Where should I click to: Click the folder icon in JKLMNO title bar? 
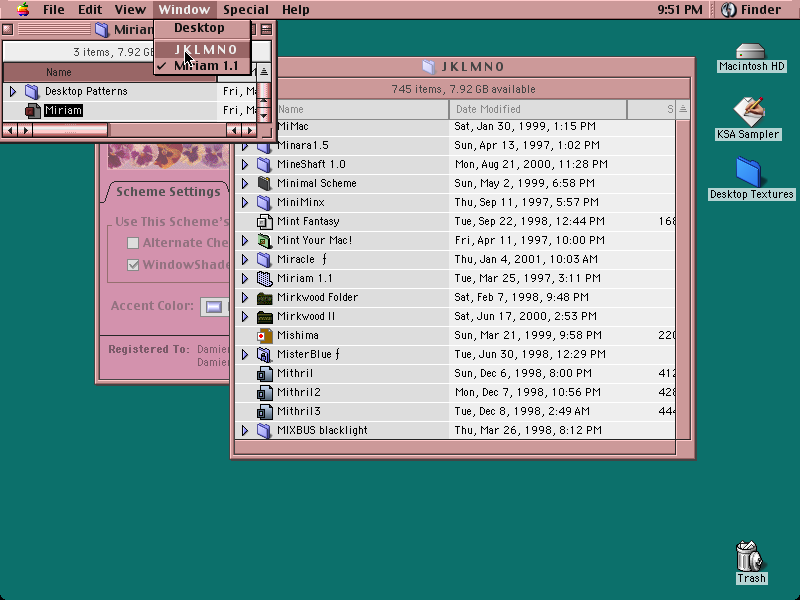tap(429, 66)
